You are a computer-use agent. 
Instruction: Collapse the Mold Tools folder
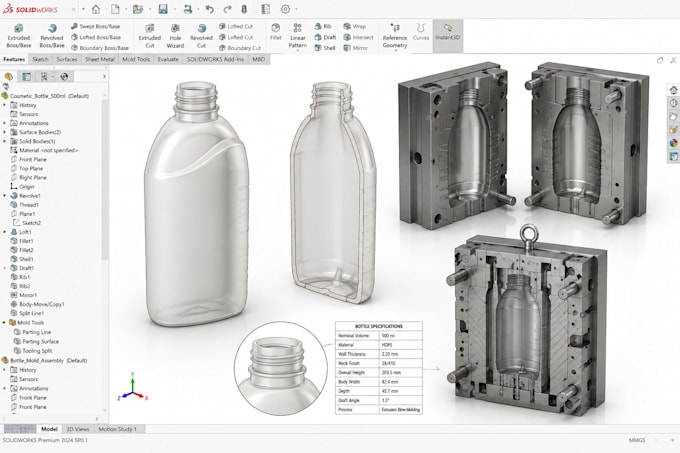click(x=5, y=323)
